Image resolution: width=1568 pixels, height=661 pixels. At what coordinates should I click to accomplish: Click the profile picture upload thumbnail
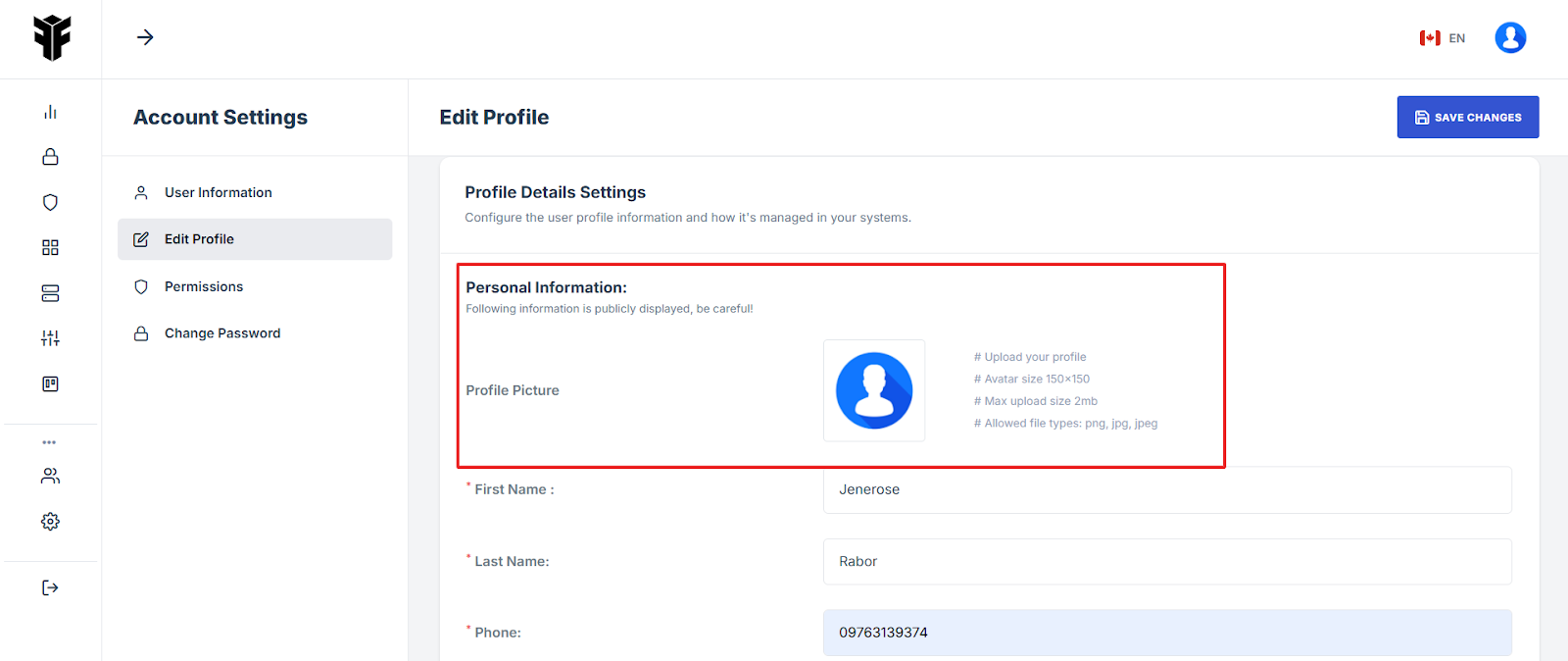(x=873, y=390)
